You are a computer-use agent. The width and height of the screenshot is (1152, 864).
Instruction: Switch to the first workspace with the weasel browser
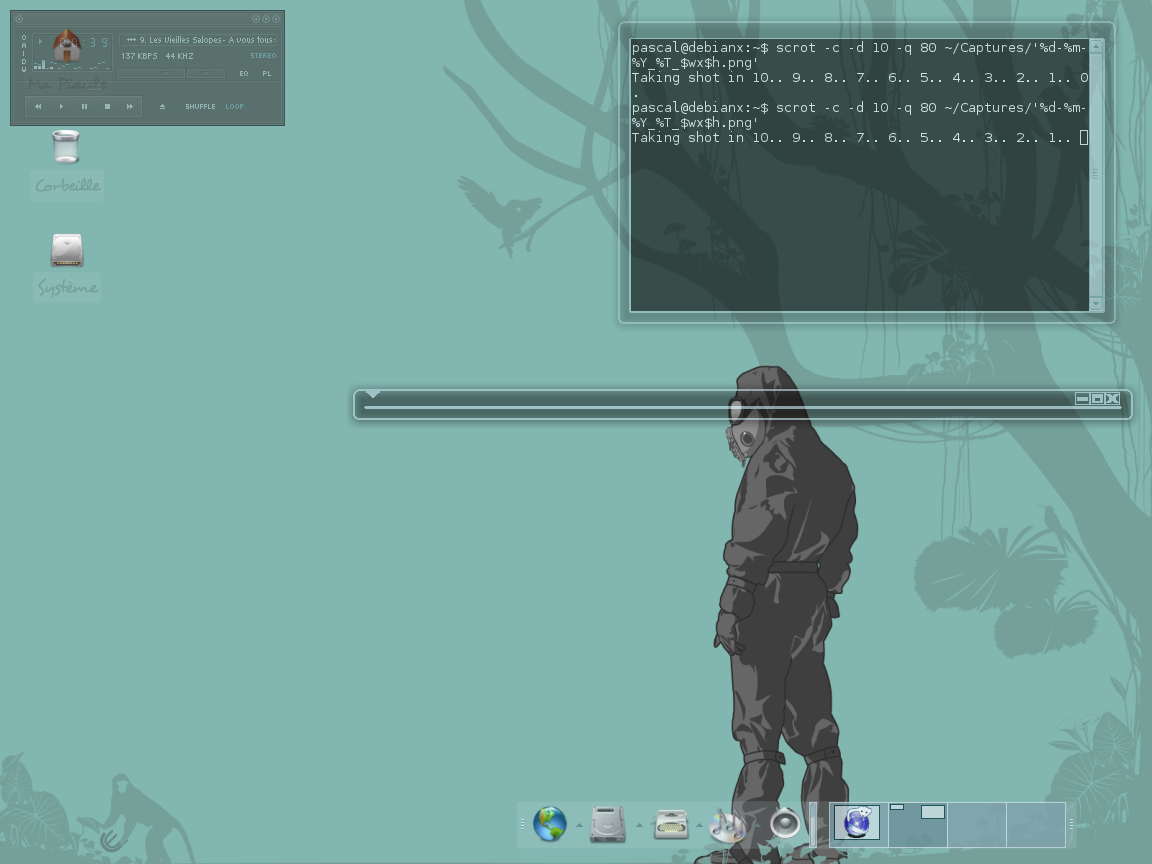[858, 824]
